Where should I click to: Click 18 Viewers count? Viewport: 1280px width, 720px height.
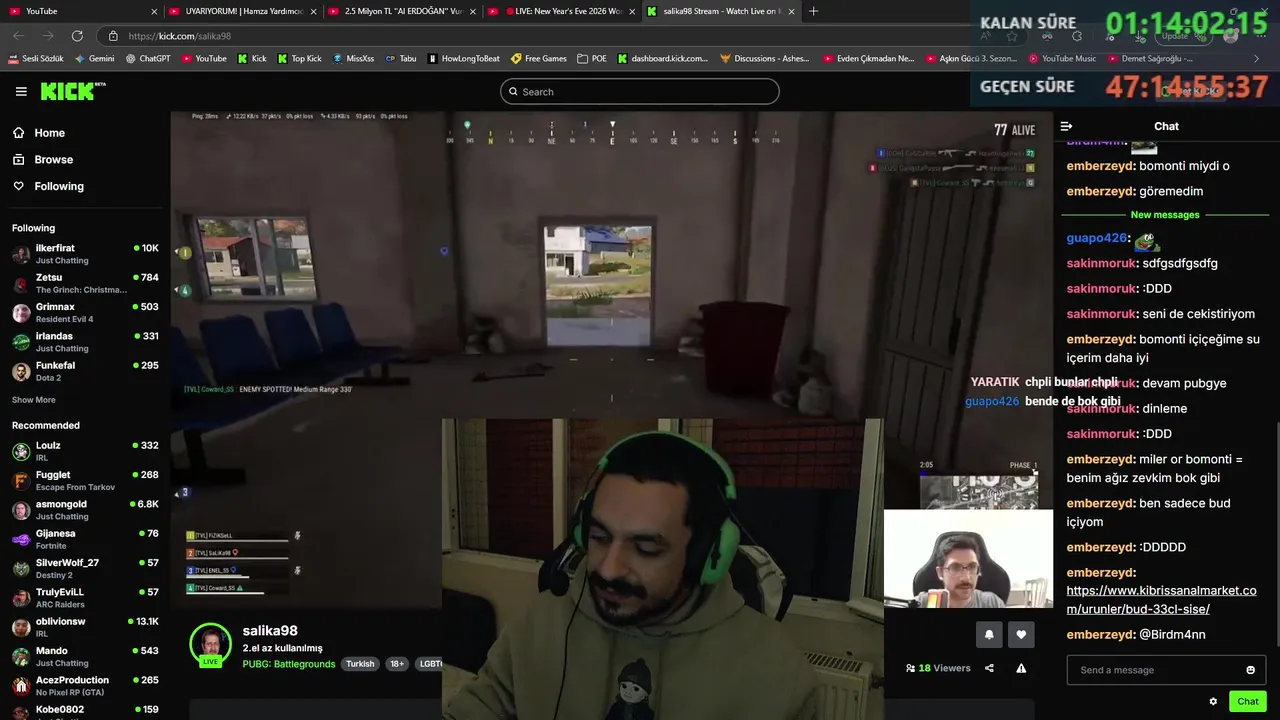(938, 668)
